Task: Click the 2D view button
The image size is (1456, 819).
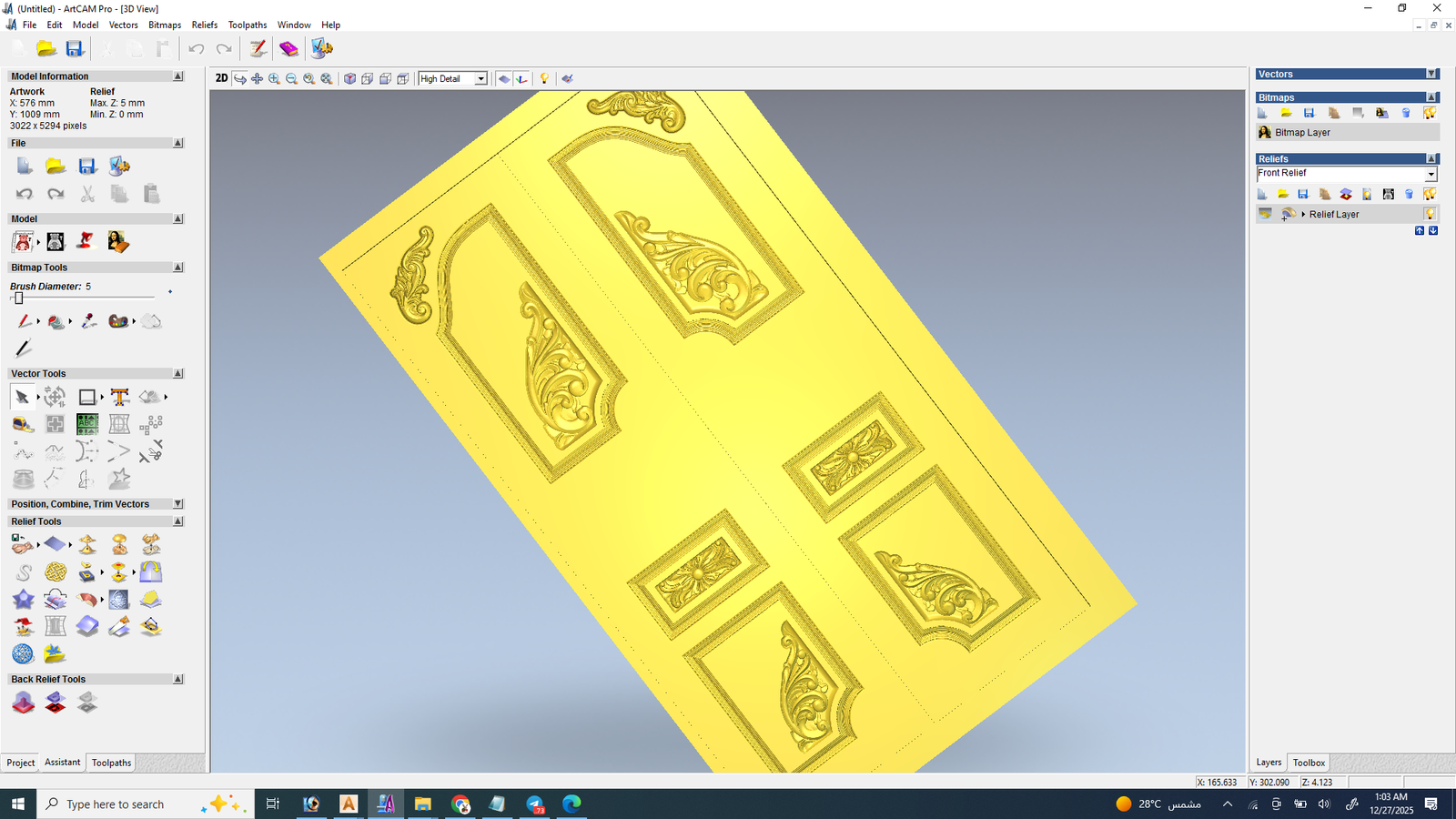Action: click(221, 78)
